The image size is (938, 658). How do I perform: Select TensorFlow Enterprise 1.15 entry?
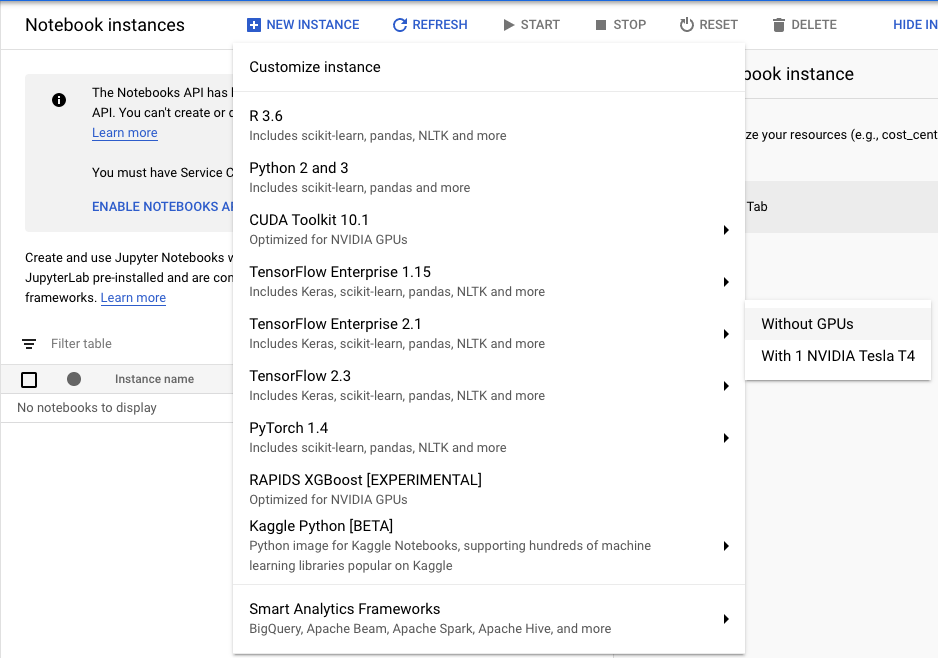[x=489, y=282]
